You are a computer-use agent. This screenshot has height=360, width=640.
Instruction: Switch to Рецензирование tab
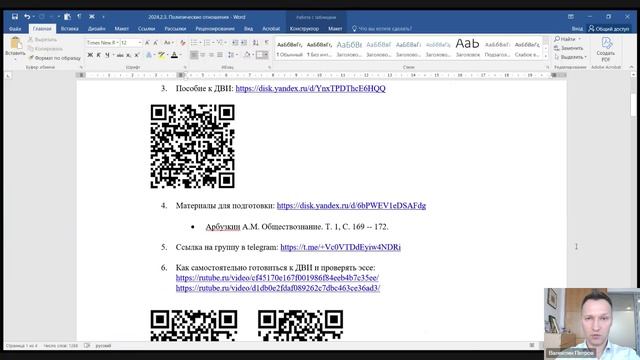[x=215, y=29]
